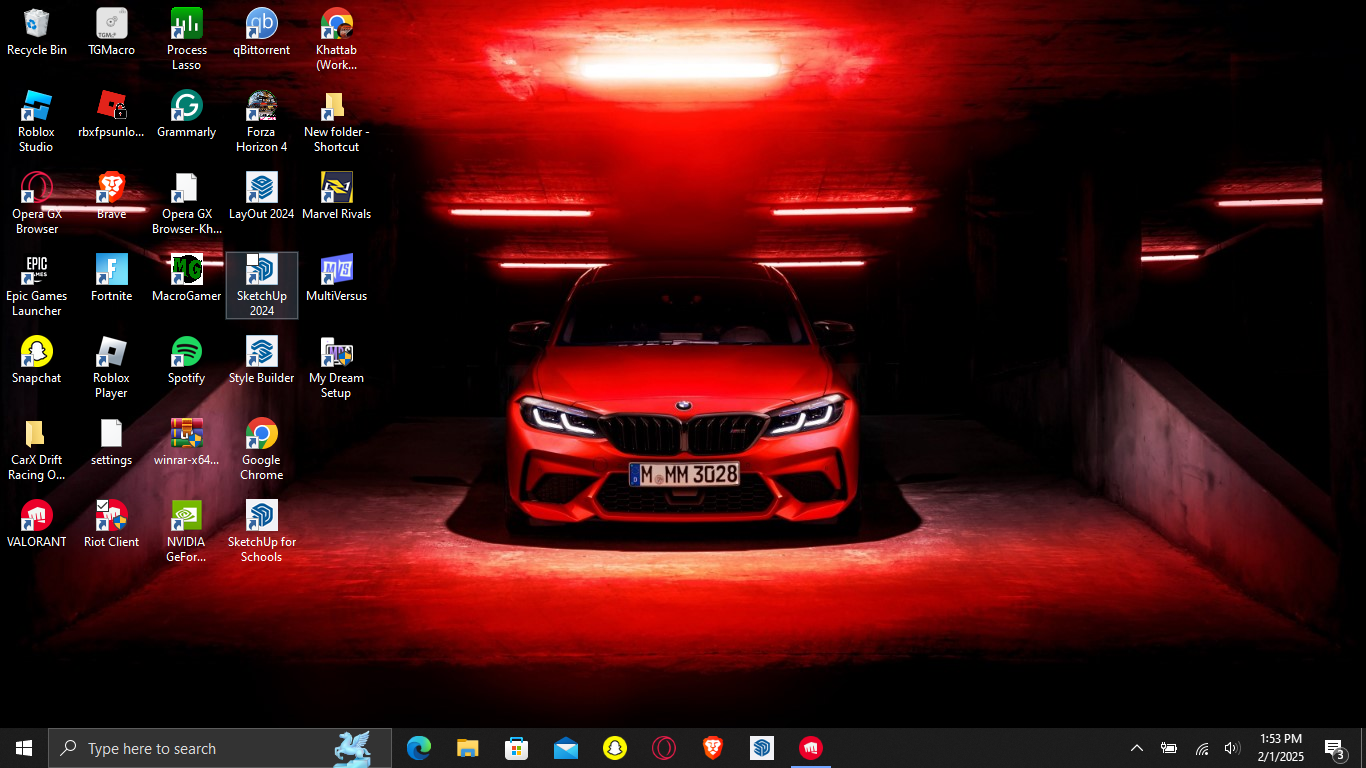1366x768 pixels.
Task: Select the Roblox Studio icon
Action: pyautogui.click(x=37, y=121)
